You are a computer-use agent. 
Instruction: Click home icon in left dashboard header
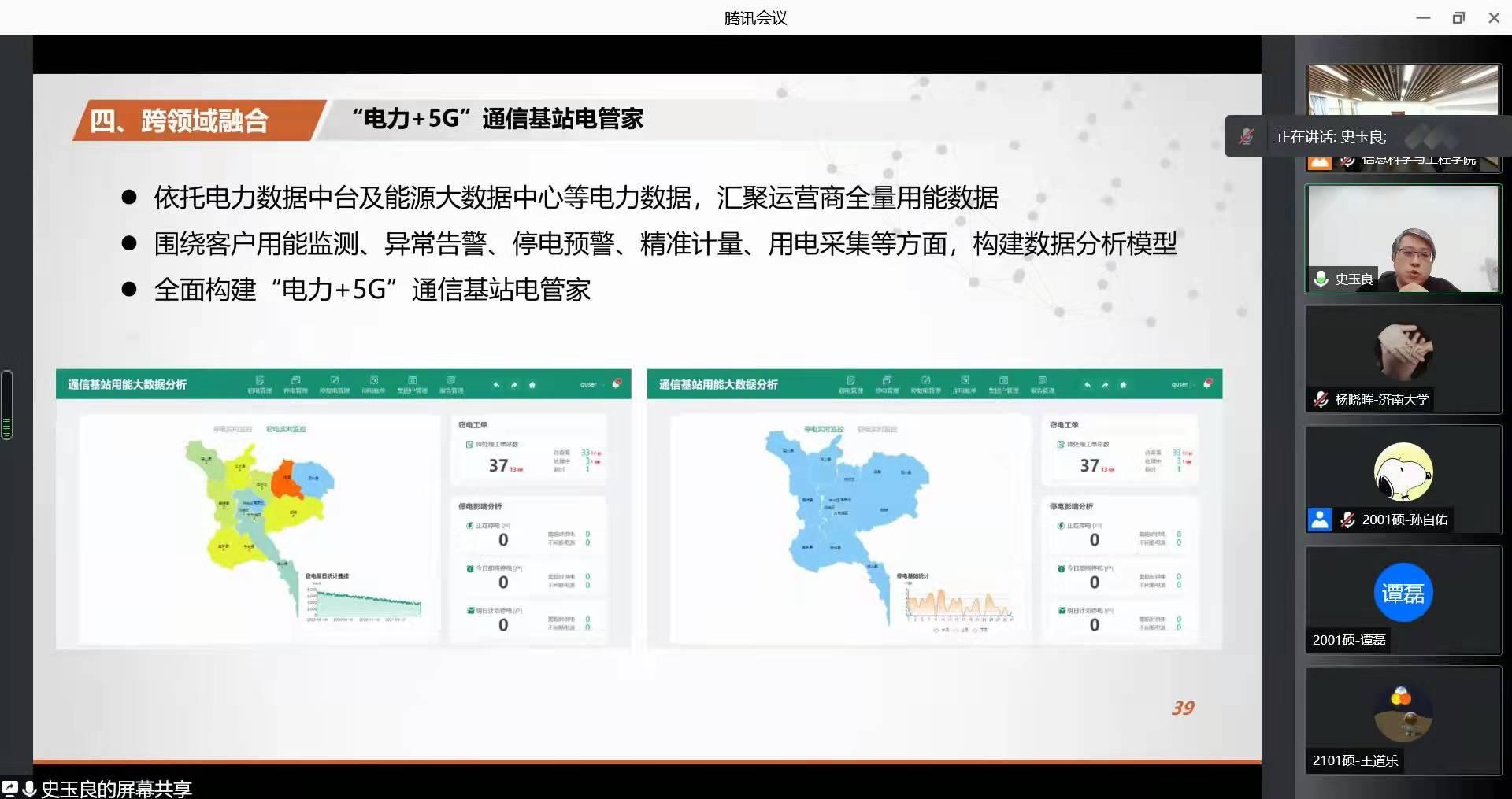tap(532, 385)
